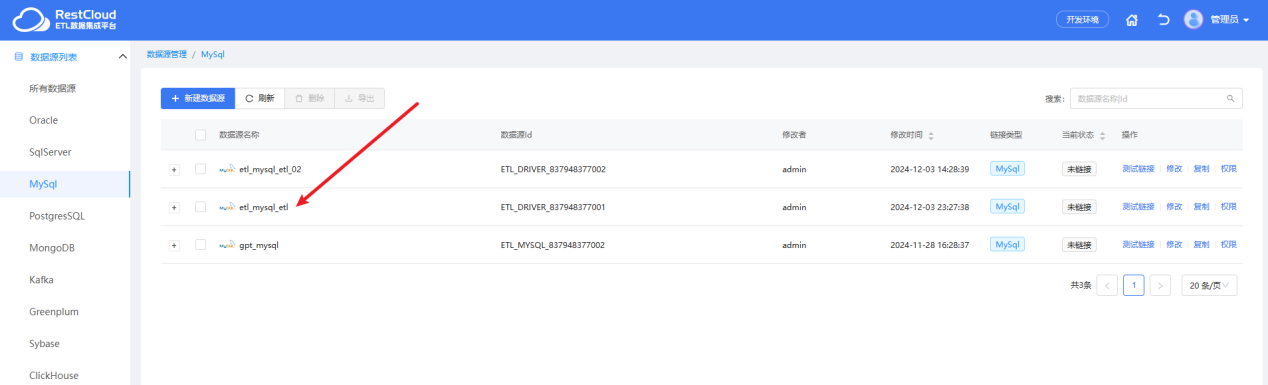Click ETL_MYSQL_837948377002 datasource Id

pos(552,245)
